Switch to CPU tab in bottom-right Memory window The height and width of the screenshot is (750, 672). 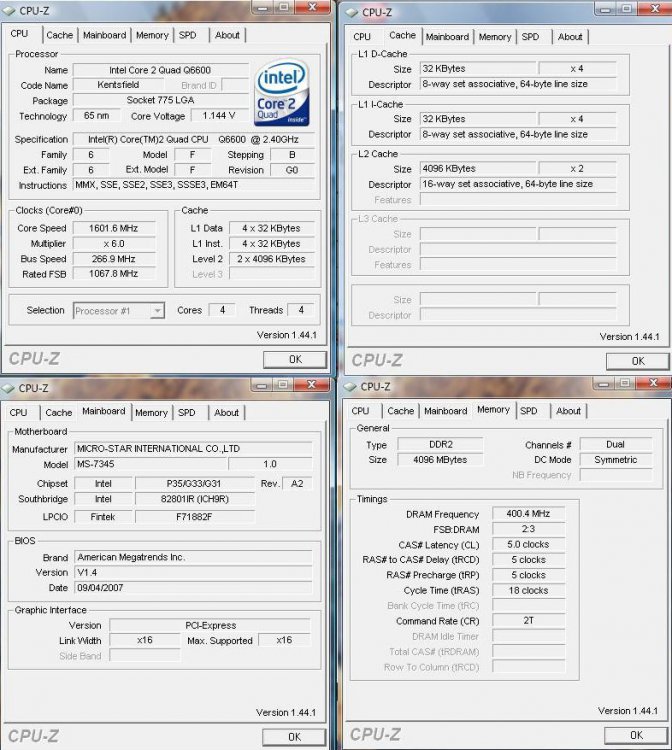(360, 411)
